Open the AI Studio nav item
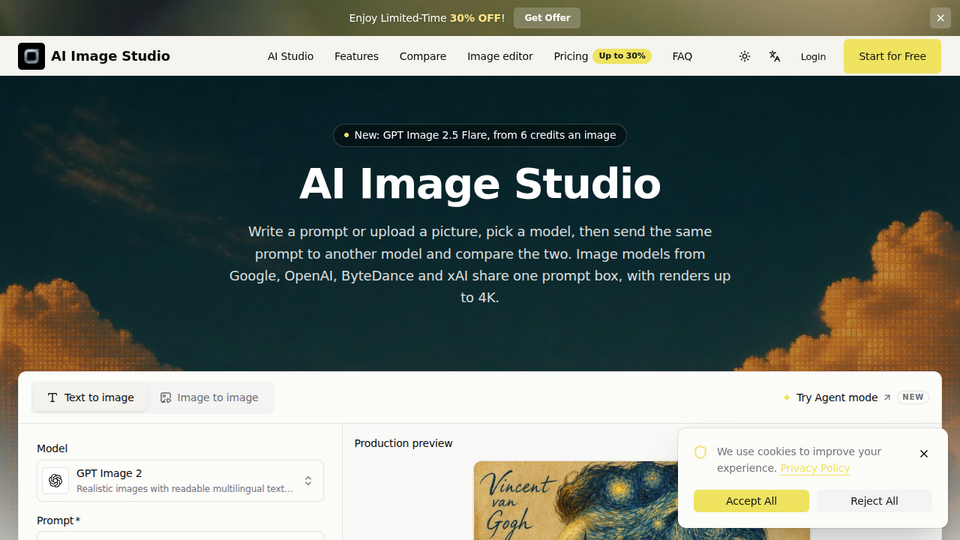This screenshot has height=540, width=960. tap(290, 56)
